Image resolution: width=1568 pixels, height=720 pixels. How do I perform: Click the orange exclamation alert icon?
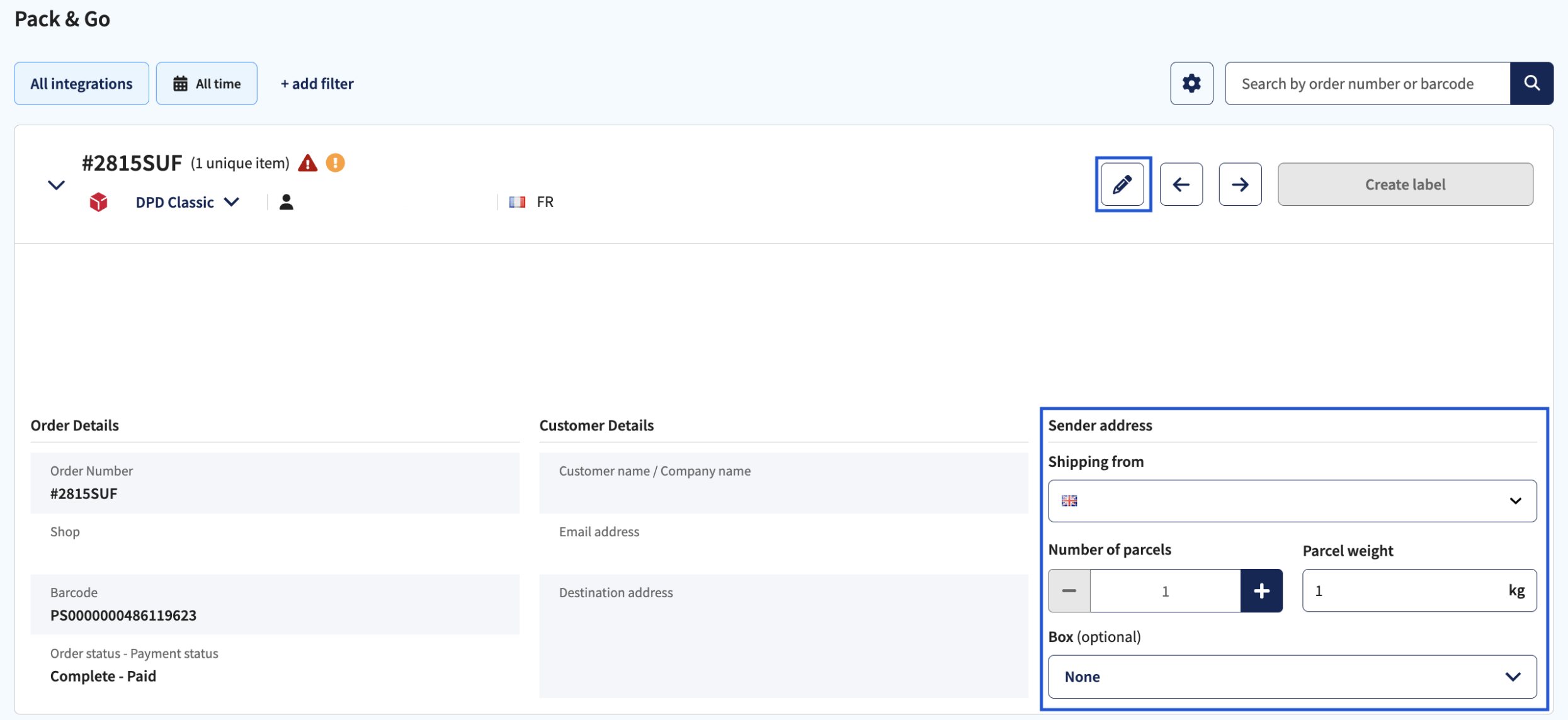point(336,163)
